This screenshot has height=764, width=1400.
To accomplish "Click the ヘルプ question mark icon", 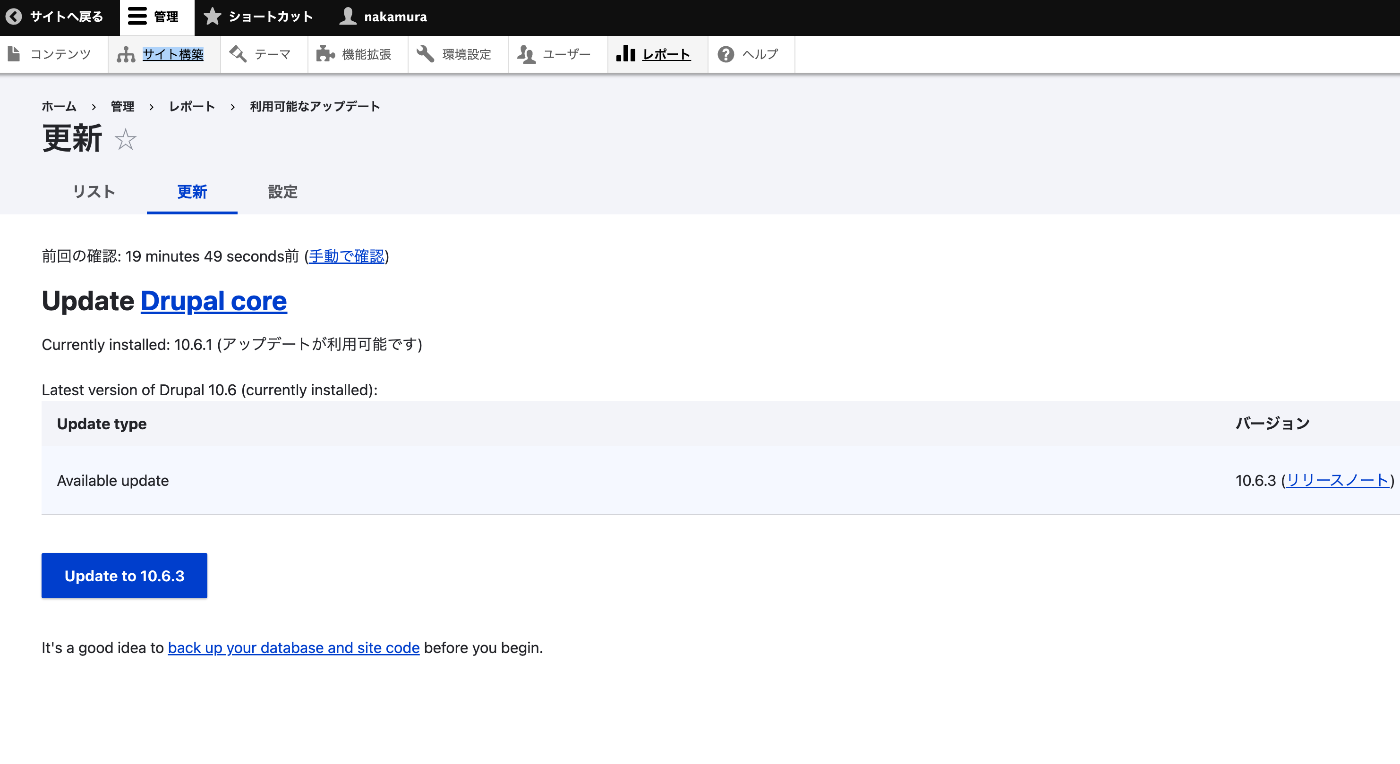I will [x=726, y=54].
